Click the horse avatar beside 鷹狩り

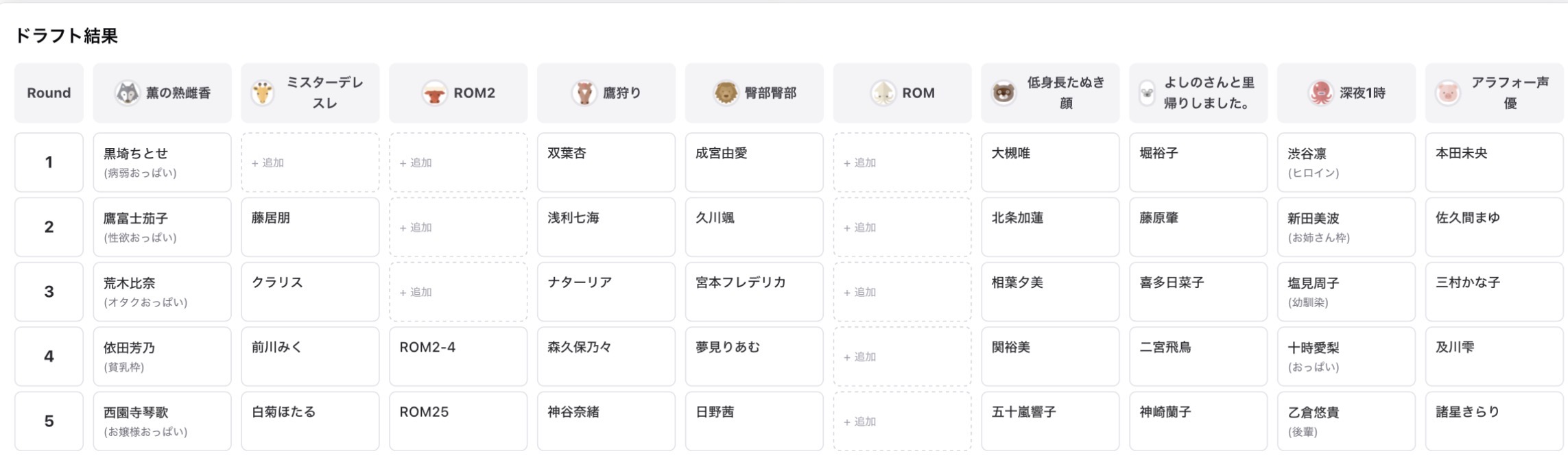tap(584, 93)
